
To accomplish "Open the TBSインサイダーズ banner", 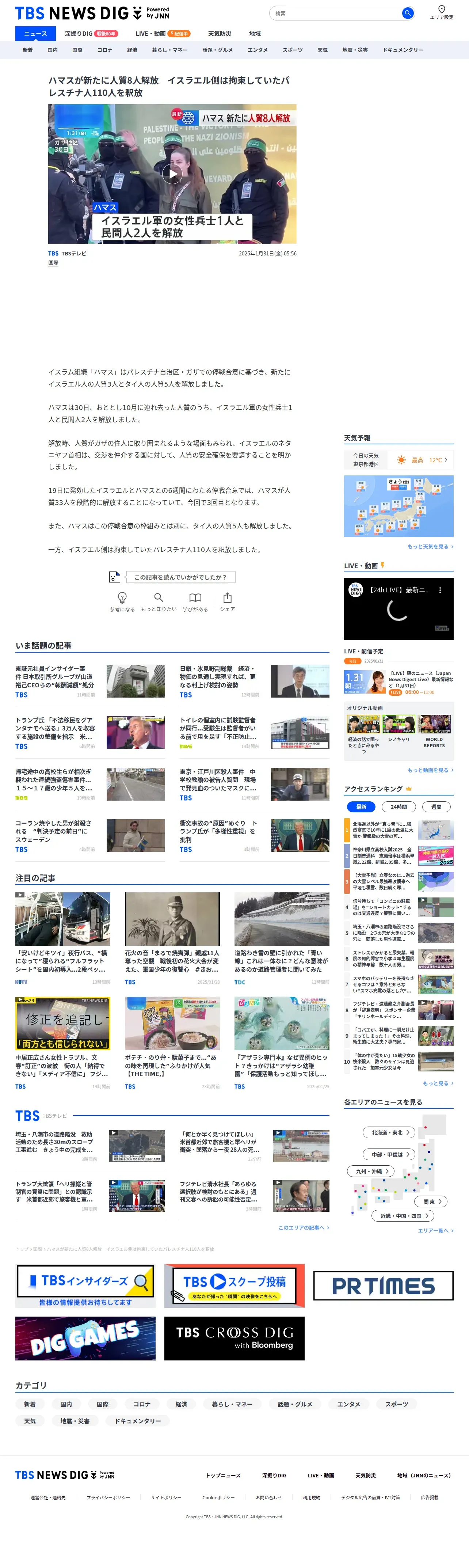I will [85, 1286].
